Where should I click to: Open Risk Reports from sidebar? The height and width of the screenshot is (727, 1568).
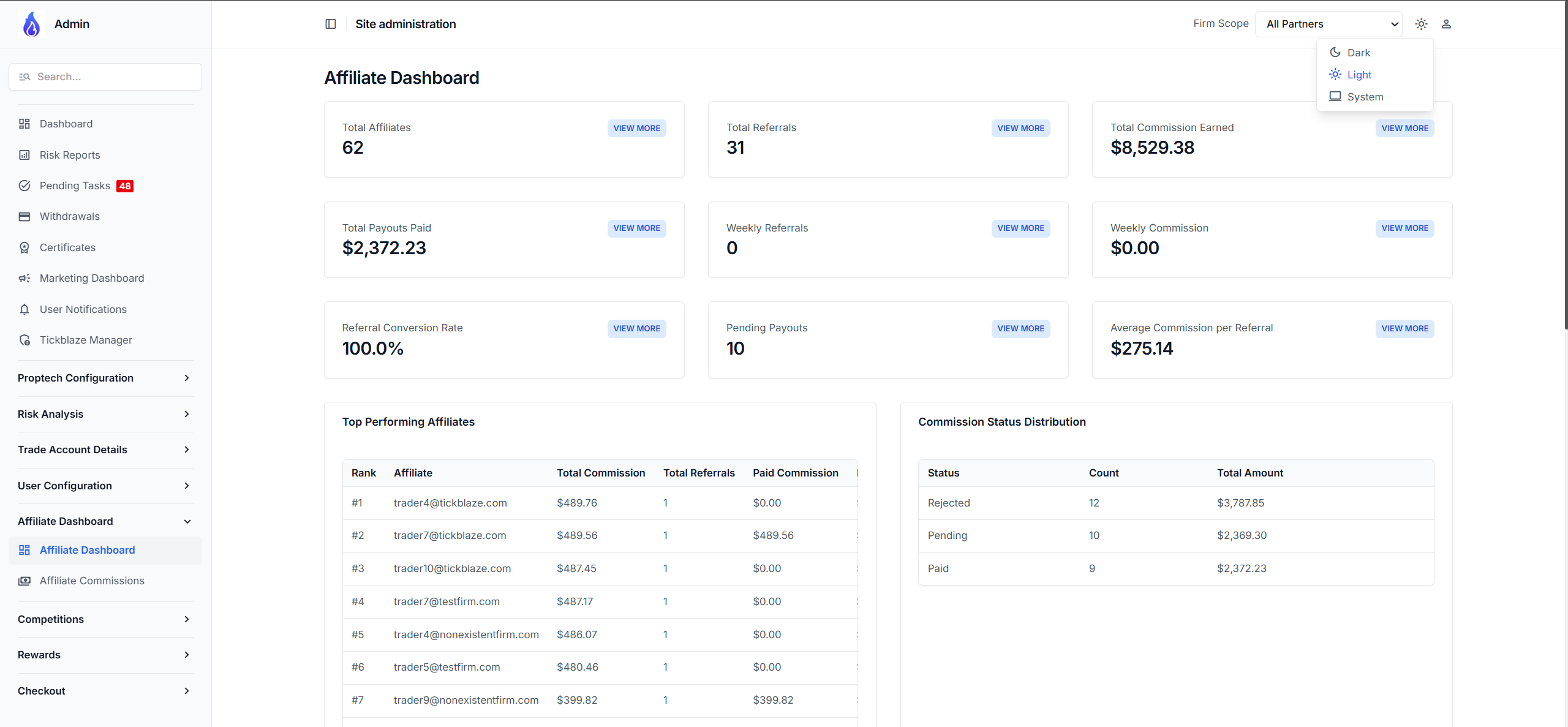tap(70, 155)
